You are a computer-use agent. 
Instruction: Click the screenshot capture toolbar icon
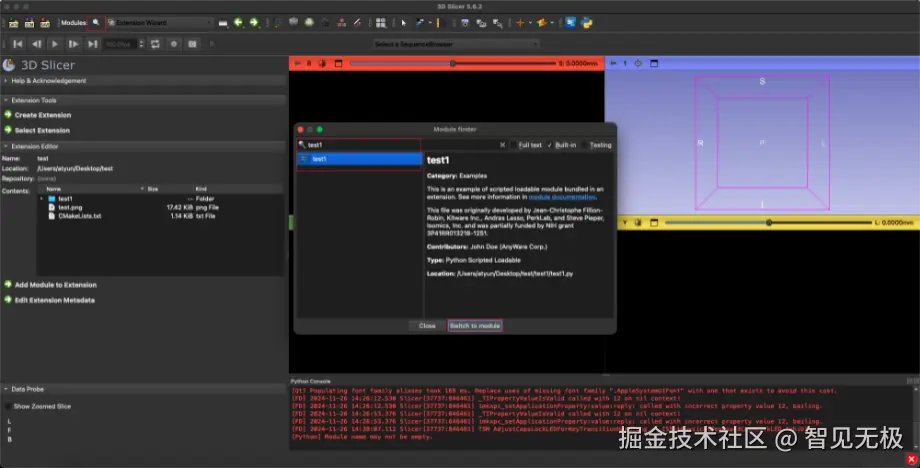465,23
